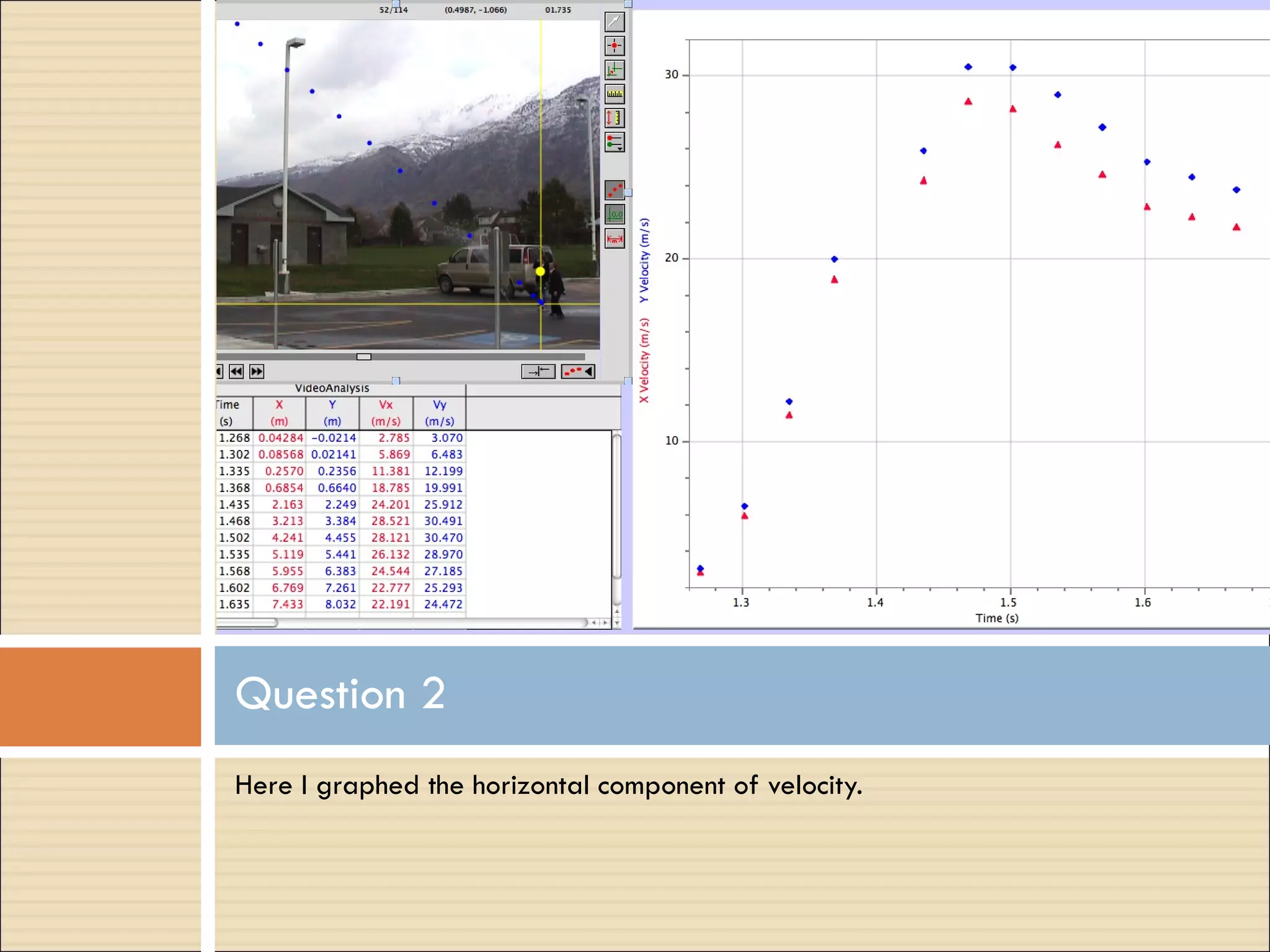Rewind the video one frame back
The image size is (1270, 952).
coord(236,371)
